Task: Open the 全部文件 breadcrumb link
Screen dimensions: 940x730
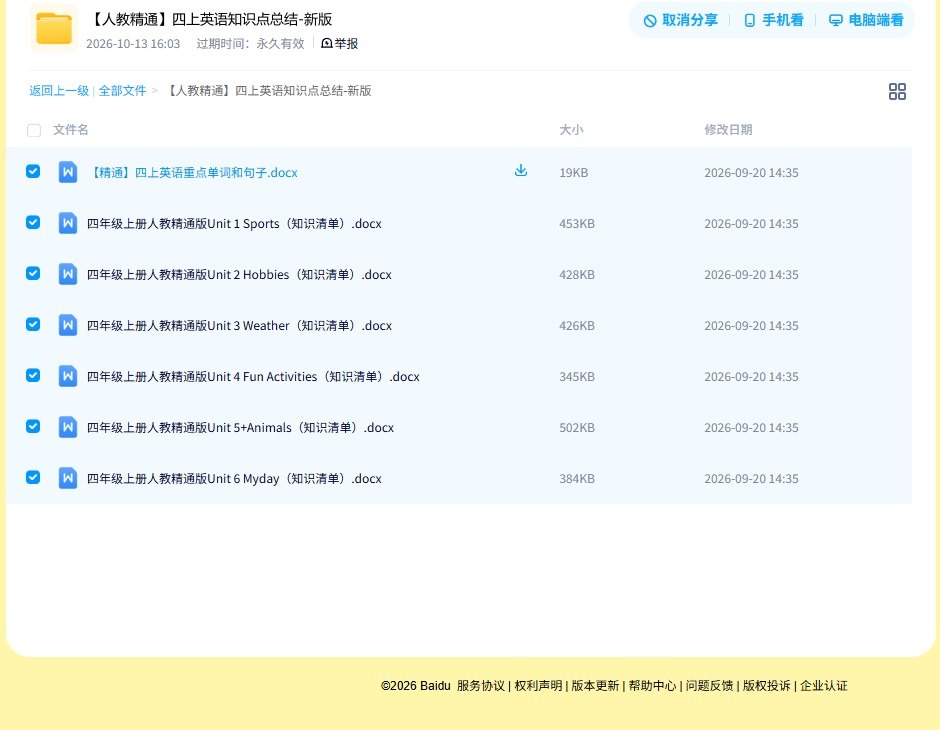Action: click(122, 91)
